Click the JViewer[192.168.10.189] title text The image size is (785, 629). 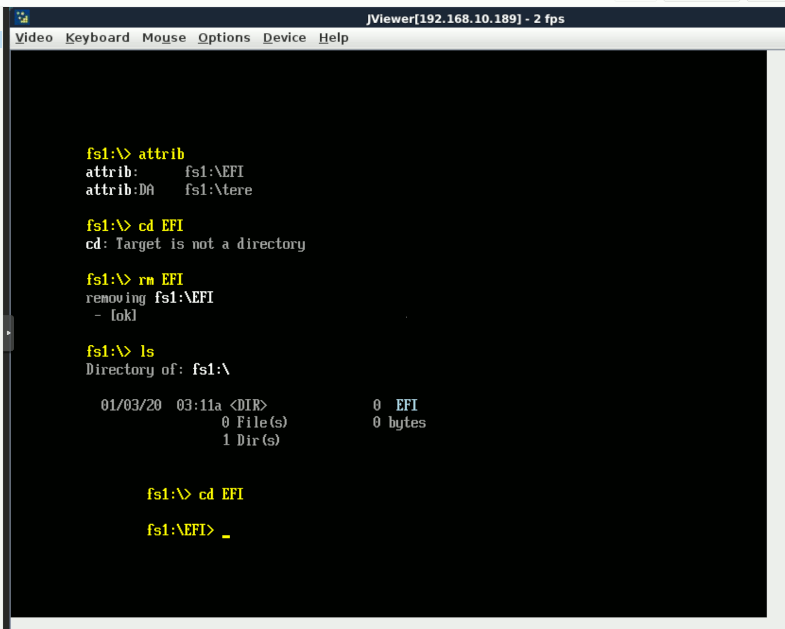pyautogui.click(x=466, y=19)
